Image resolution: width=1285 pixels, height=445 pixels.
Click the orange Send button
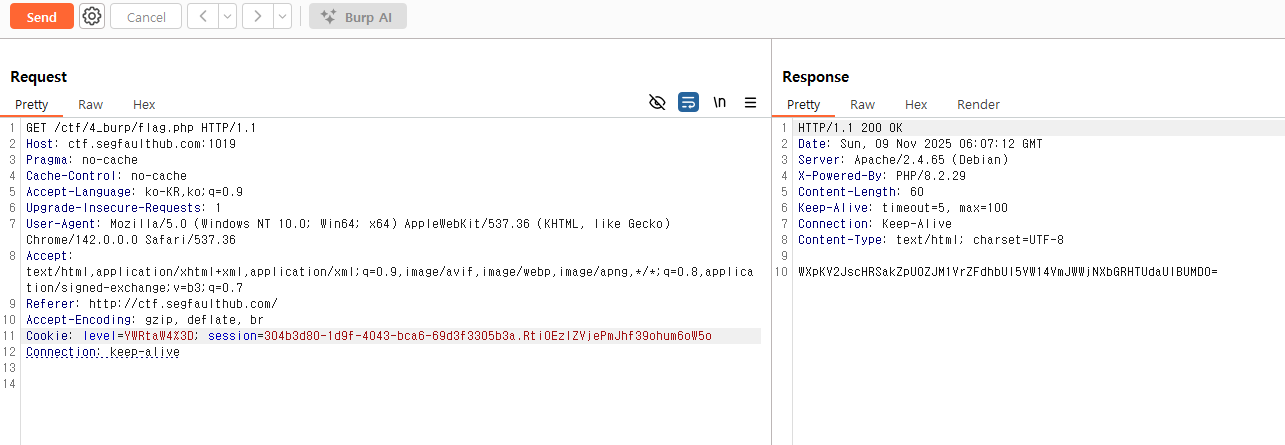pos(42,17)
